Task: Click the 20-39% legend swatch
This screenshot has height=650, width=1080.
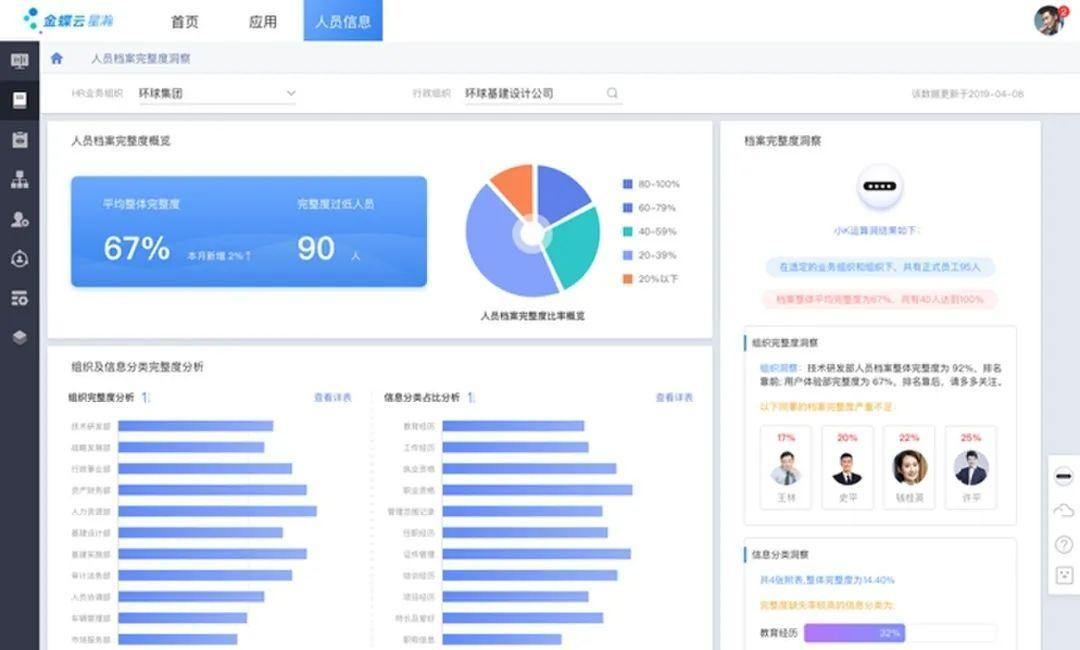Action: [627, 255]
